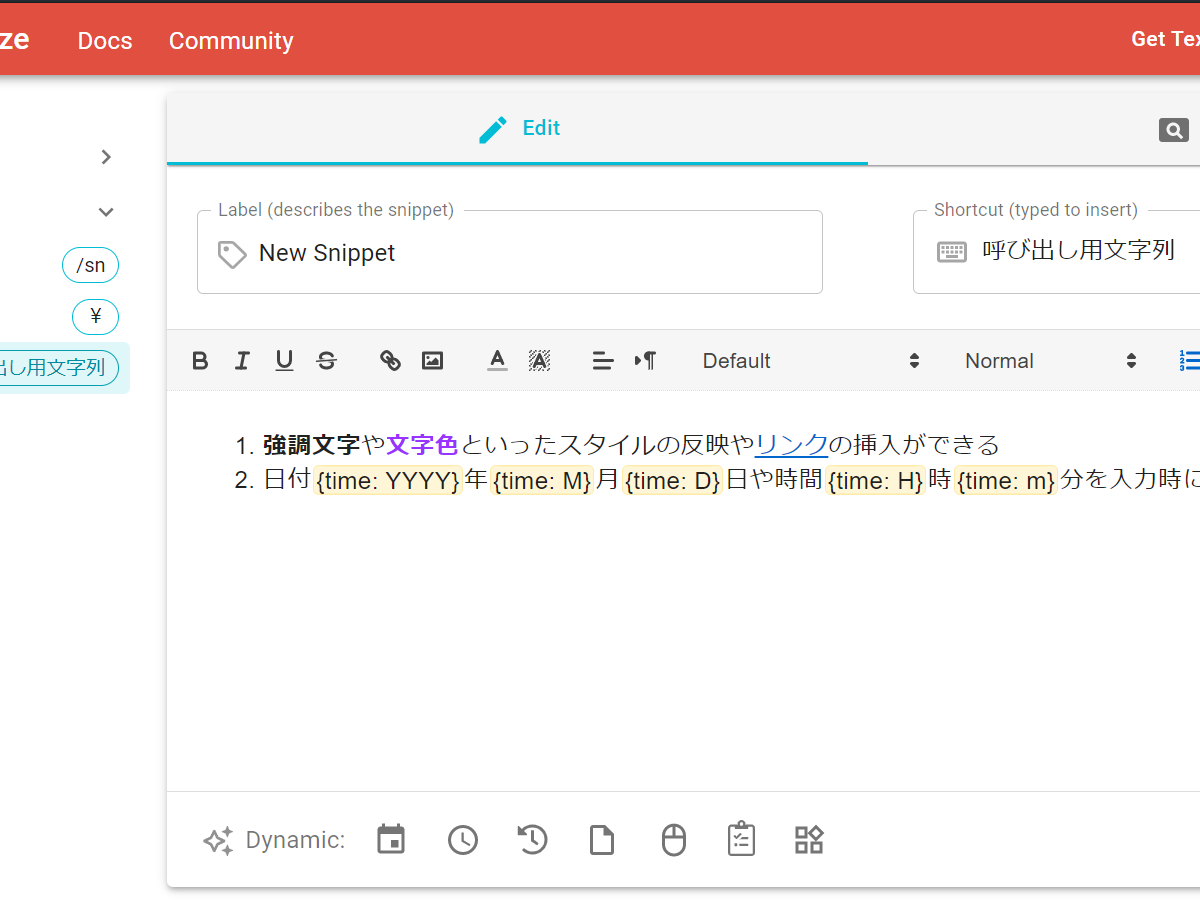Open the Docs menu item
Screen dimensions: 1200x900
pyautogui.click(x=105, y=41)
